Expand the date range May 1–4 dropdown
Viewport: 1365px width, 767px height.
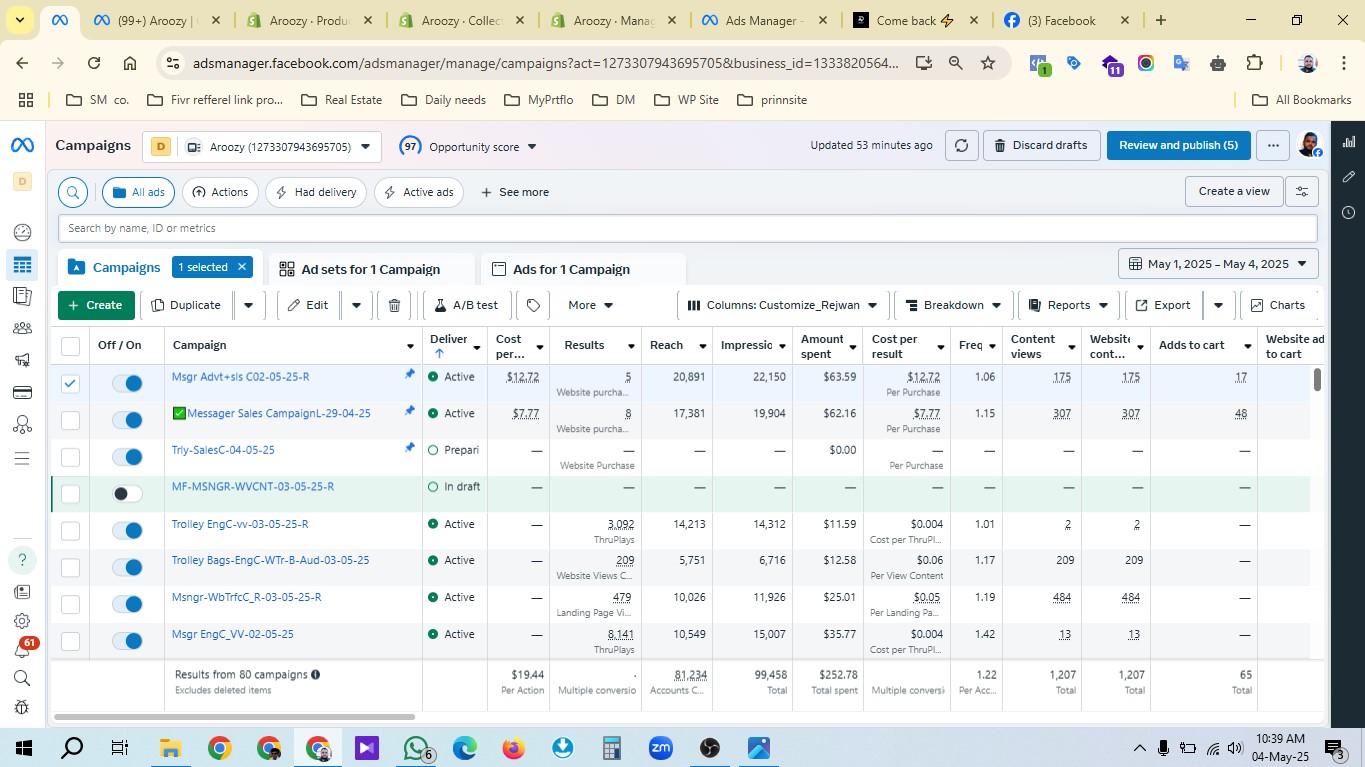[x=1217, y=264]
